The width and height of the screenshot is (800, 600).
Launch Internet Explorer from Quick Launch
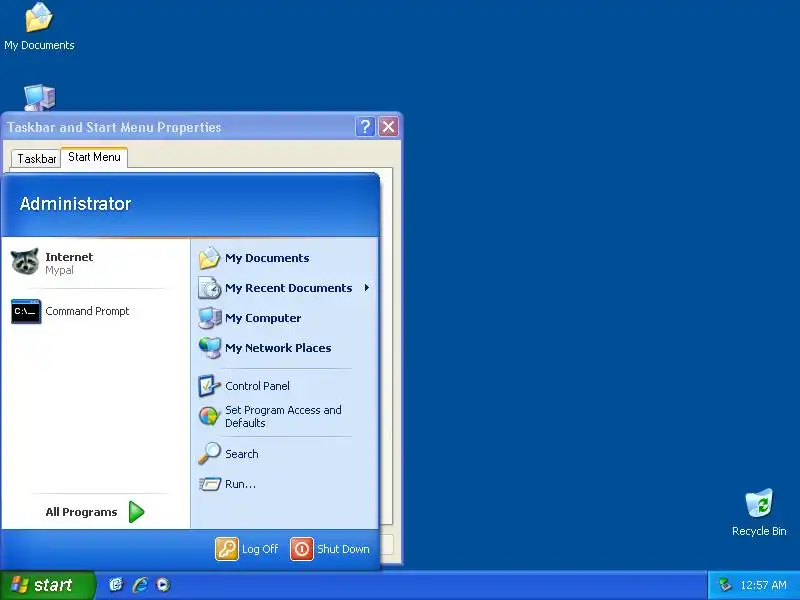click(140, 585)
